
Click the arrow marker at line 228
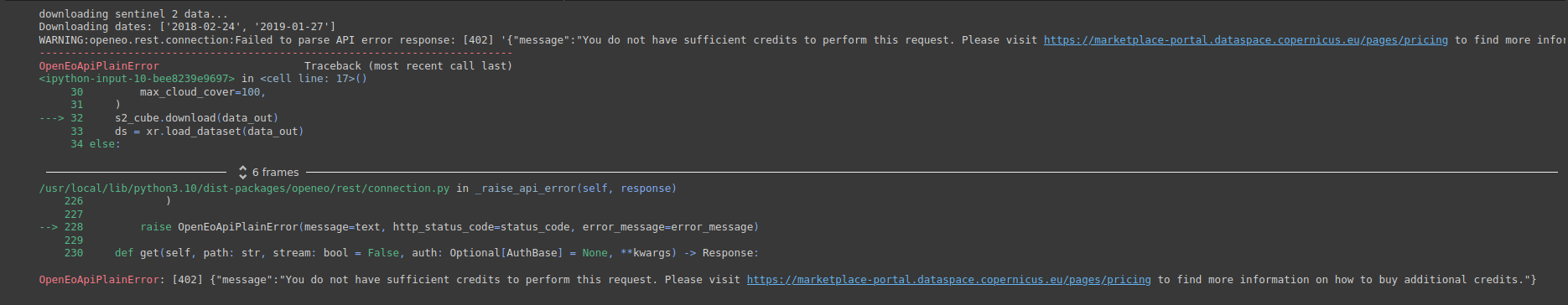(49, 227)
